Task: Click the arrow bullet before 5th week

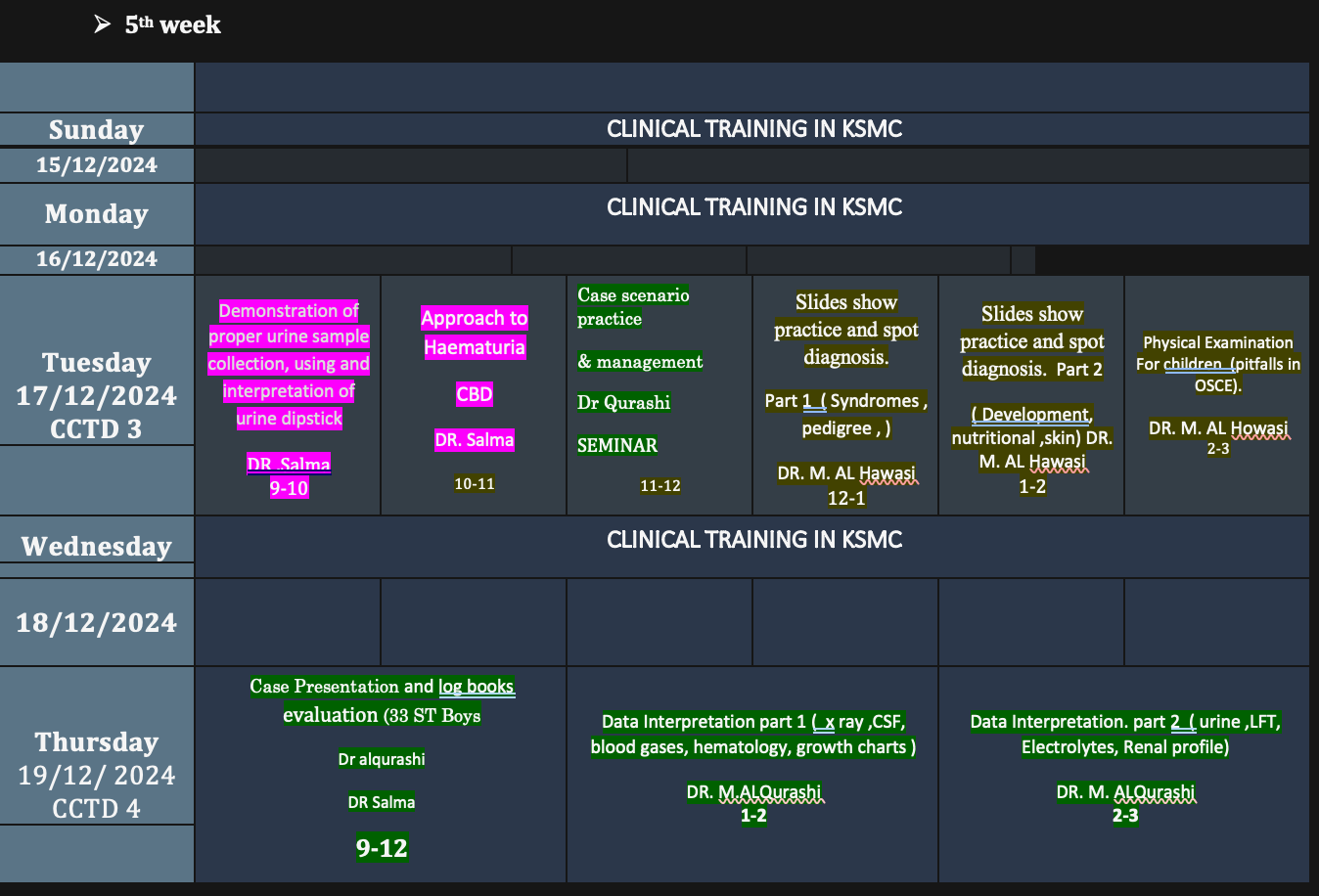Action: [103, 24]
